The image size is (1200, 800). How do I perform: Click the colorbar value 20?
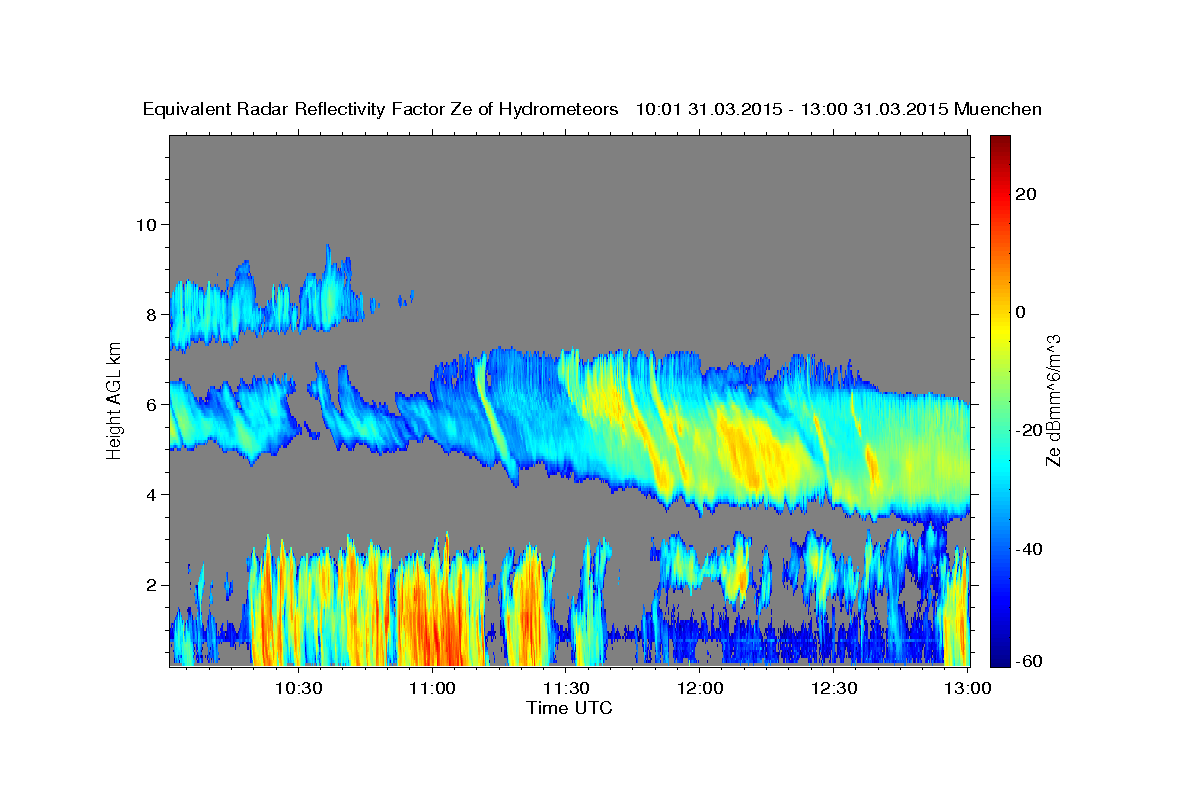[1026, 194]
